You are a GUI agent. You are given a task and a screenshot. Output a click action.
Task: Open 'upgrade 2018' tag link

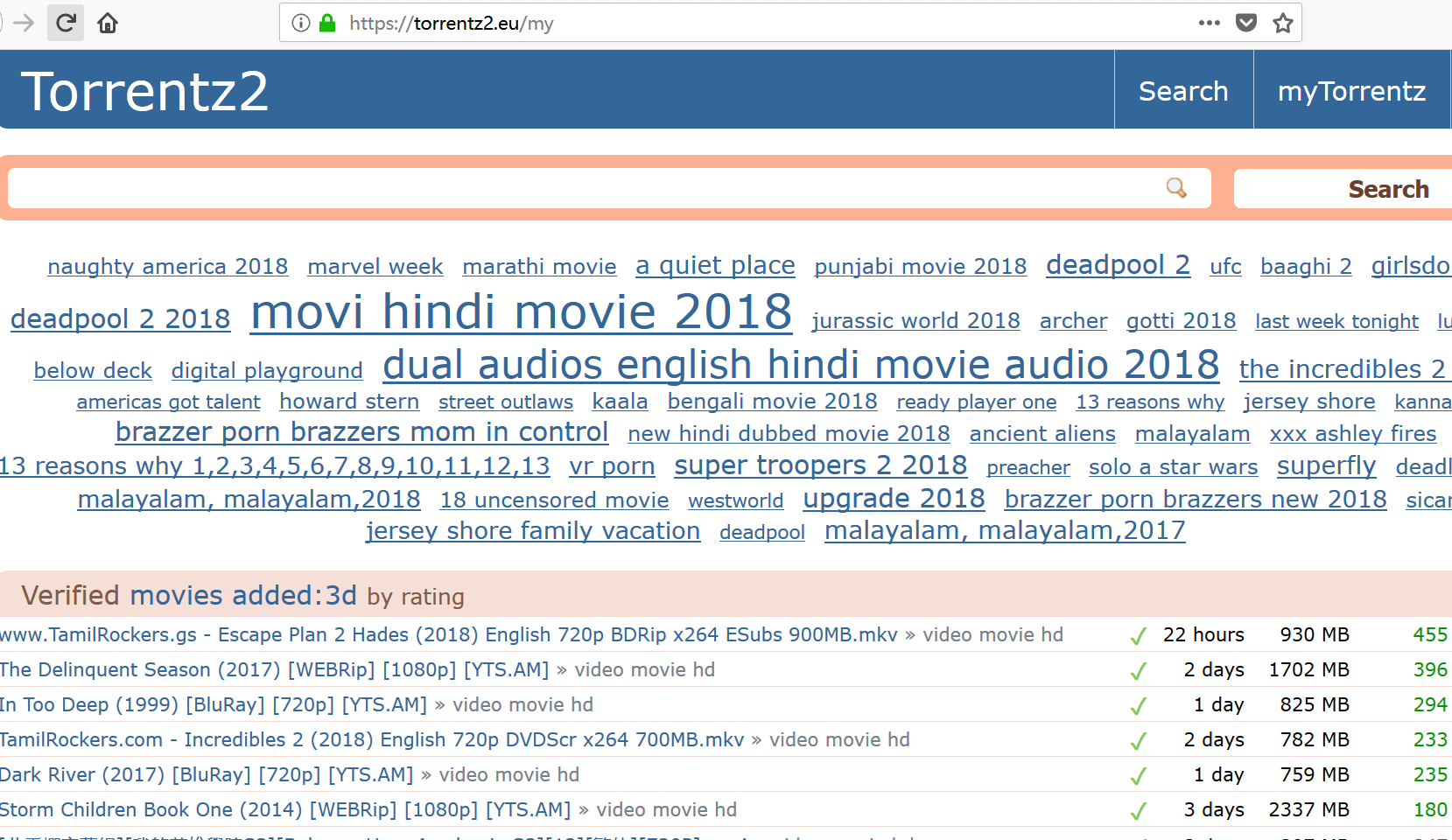click(894, 498)
